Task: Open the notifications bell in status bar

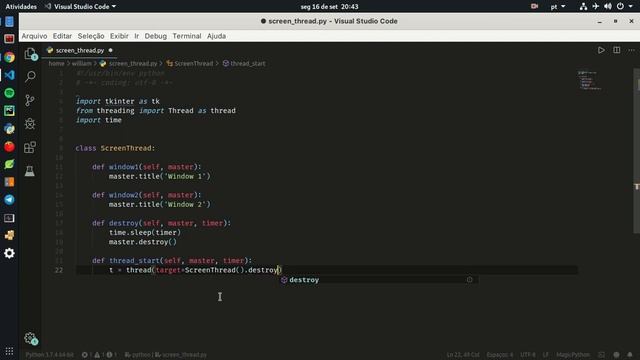Action: (x=630, y=355)
